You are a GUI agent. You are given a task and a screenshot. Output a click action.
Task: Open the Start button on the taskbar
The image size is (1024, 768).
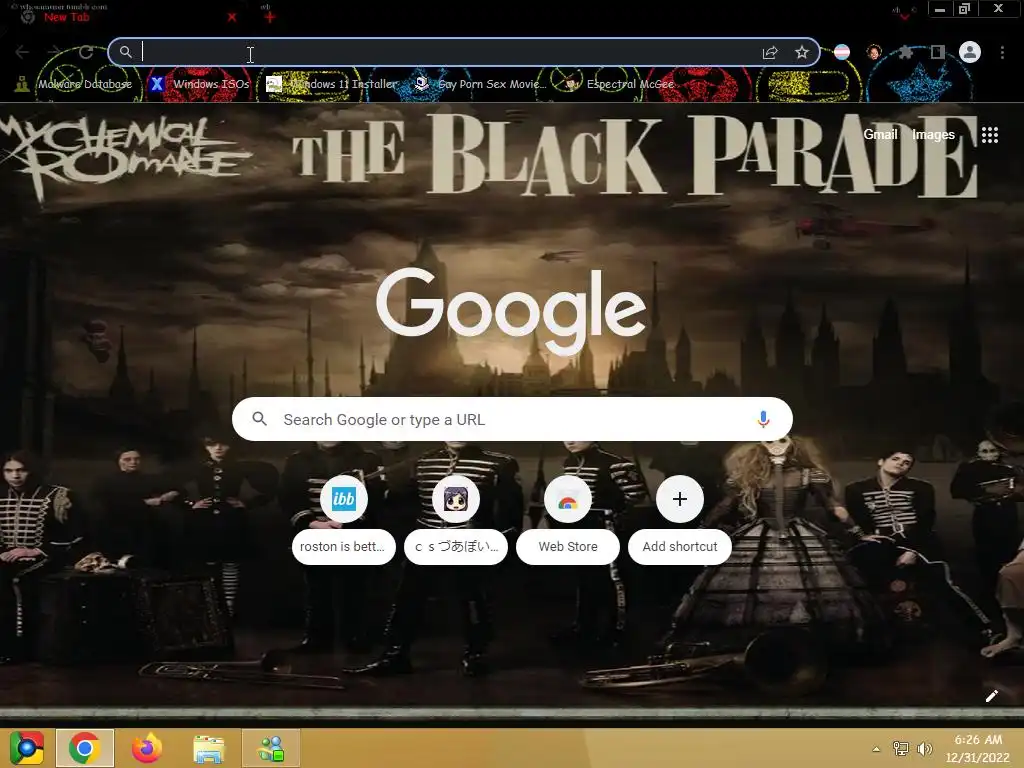(26, 748)
